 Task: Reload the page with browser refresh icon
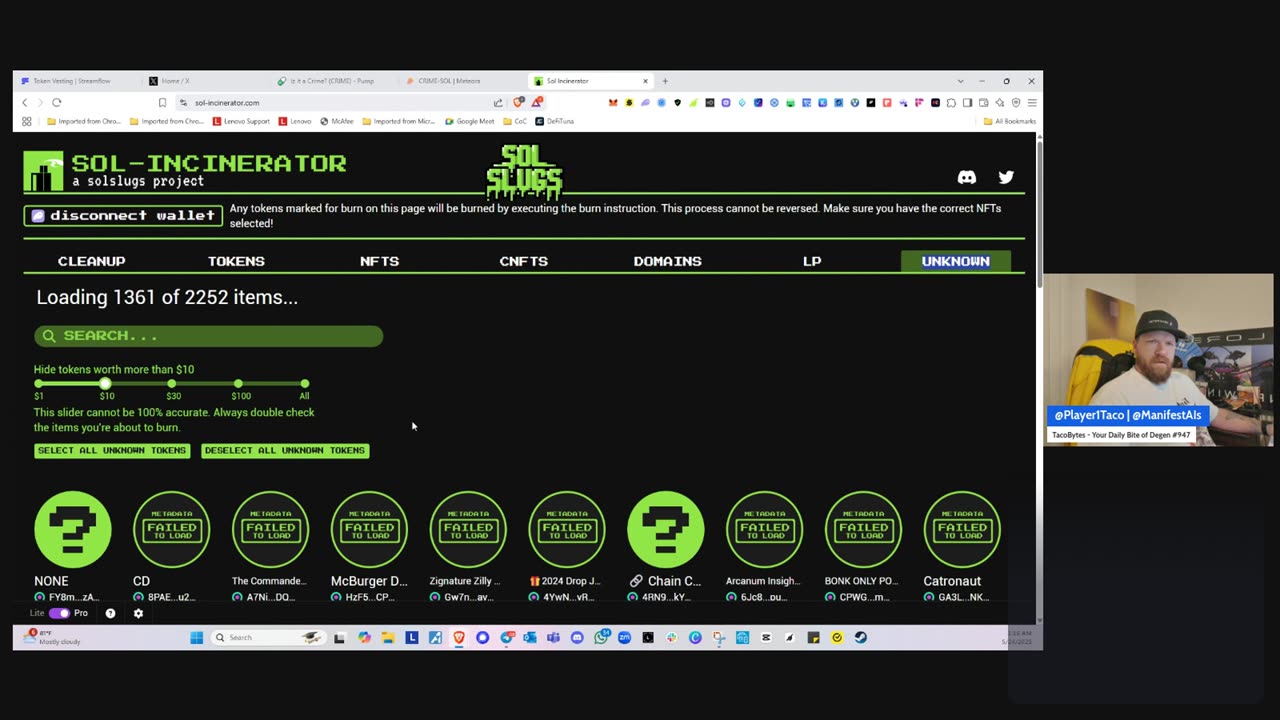[x=57, y=102]
